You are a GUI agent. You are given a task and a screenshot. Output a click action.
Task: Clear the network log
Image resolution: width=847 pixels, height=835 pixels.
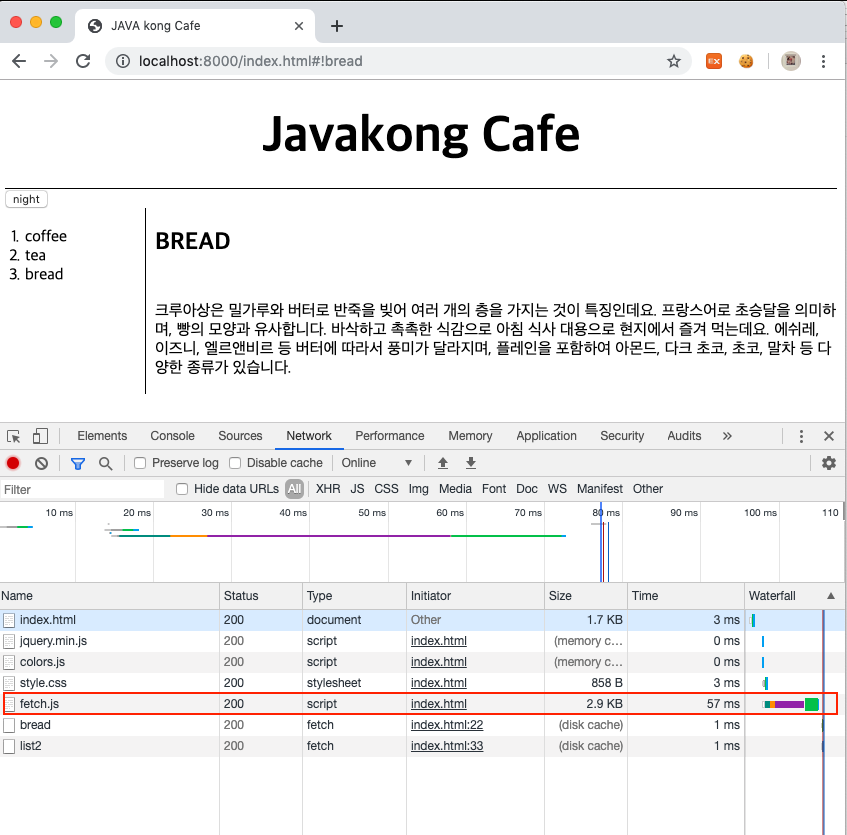(42, 463)
